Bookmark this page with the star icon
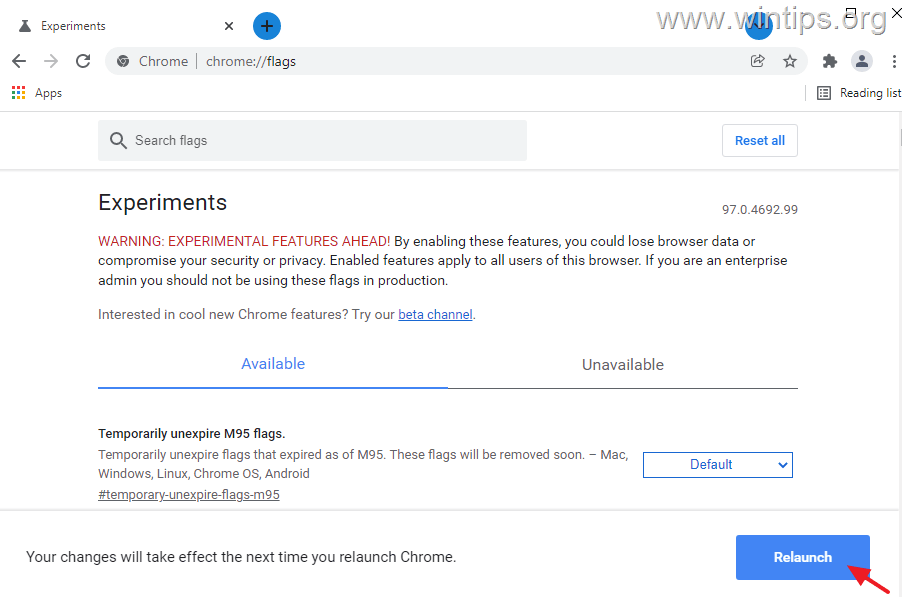 tap(790, 61)
